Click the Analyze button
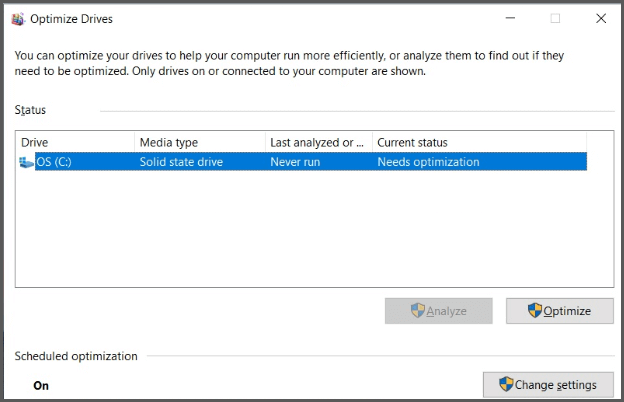Screen dimensions: 624x402 (439, 311)
